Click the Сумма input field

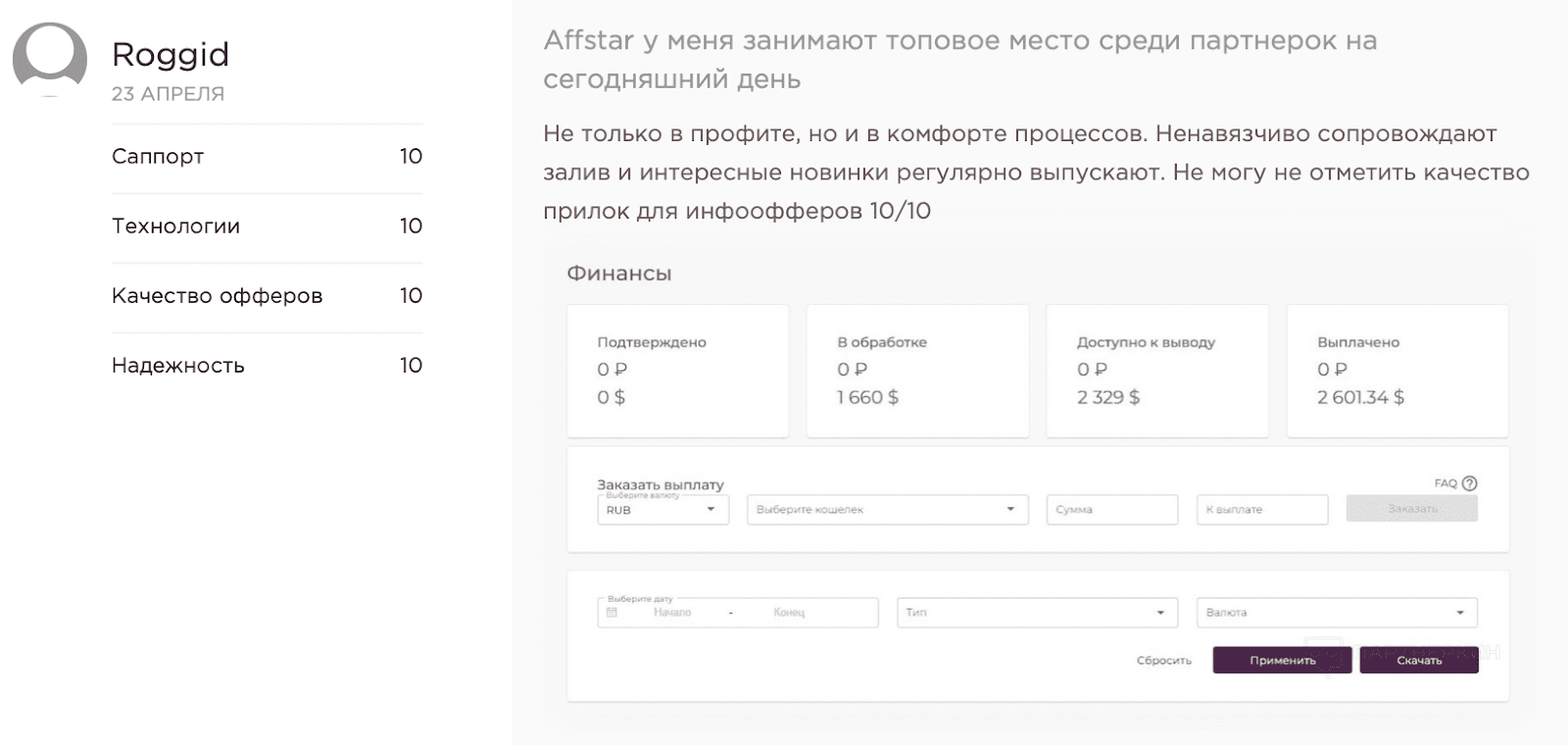(1112, 510)
